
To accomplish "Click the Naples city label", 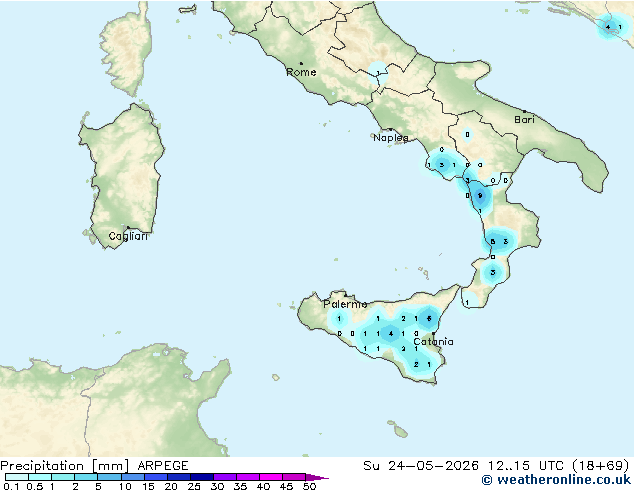I will click(391, 138).
